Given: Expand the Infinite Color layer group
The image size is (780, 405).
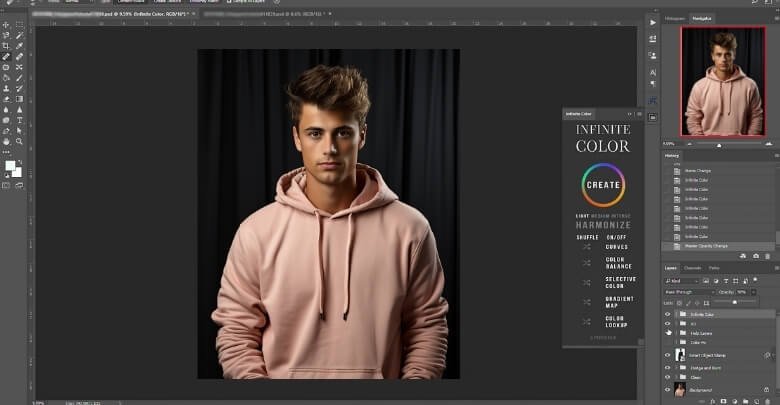Looking at the screenshot, I should pos(677,314).
